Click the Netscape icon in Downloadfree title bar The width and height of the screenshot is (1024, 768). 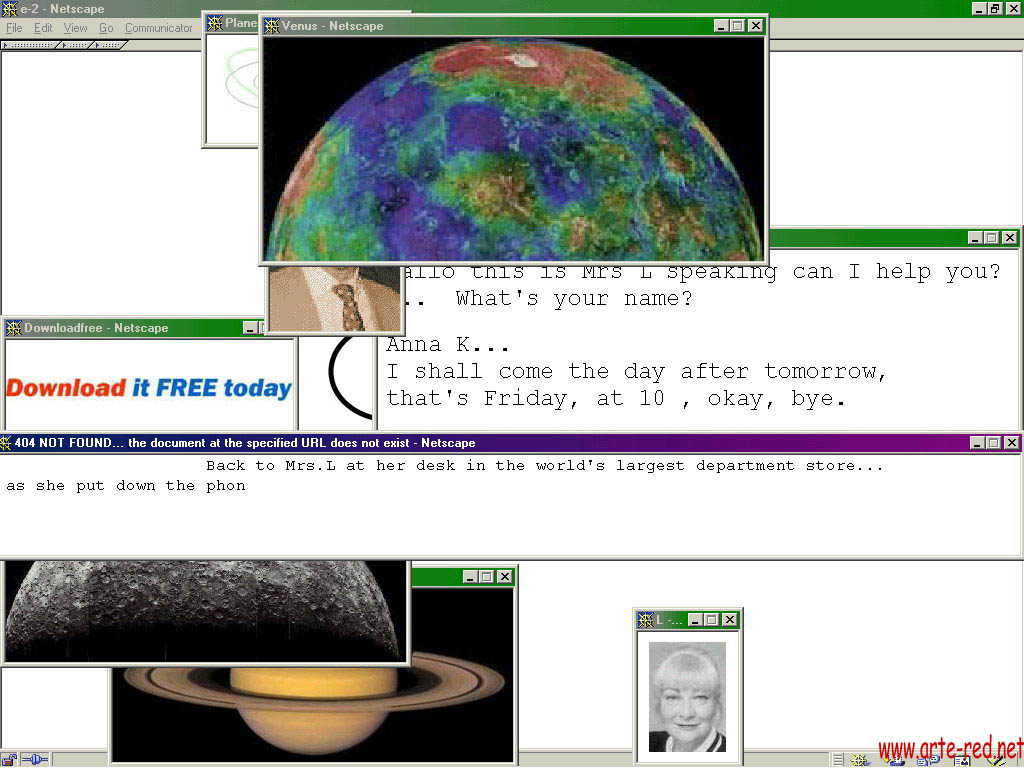click(x=14, y=328)
